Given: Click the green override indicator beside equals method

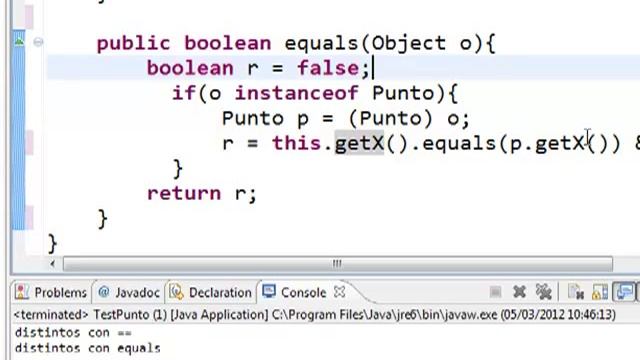Looking at the screenshot, I should (19, 41).
